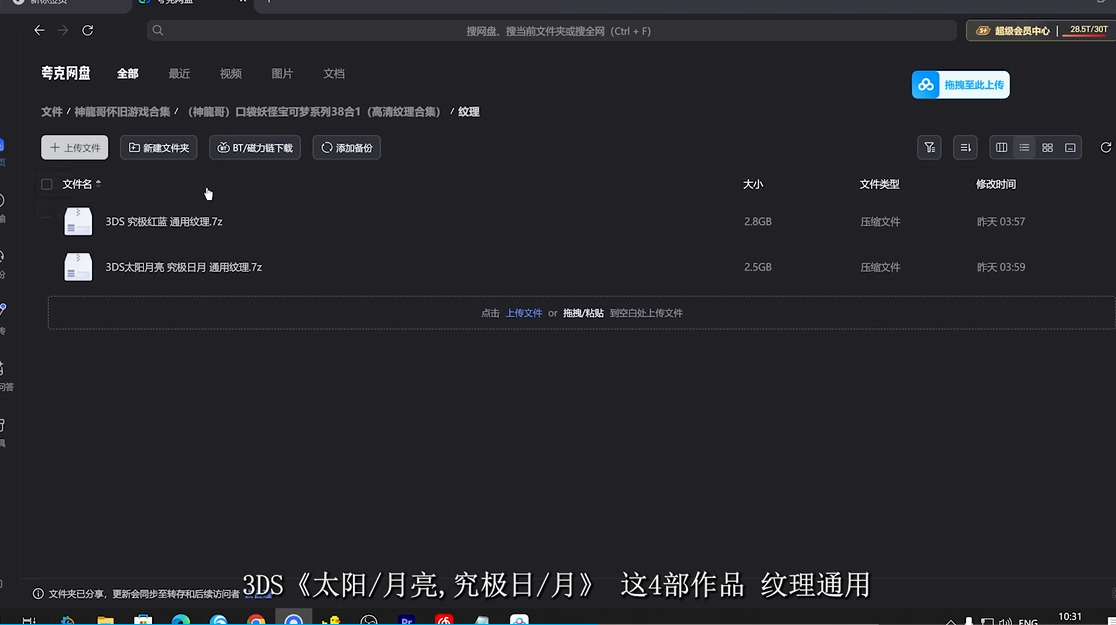The image size is (1116, 625).
Task: Open the filter icon above the file list
Action: [929, 147]
